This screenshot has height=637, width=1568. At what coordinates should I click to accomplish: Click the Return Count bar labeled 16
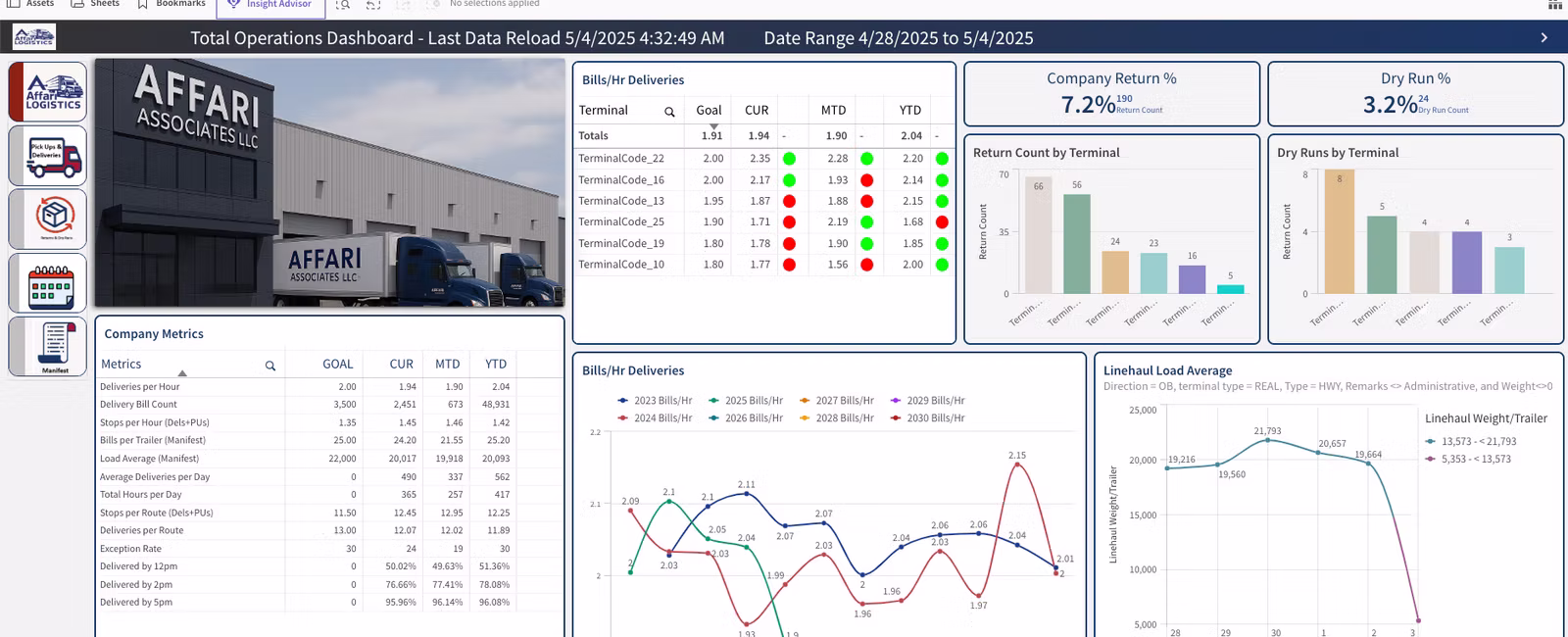[1192, 279]
